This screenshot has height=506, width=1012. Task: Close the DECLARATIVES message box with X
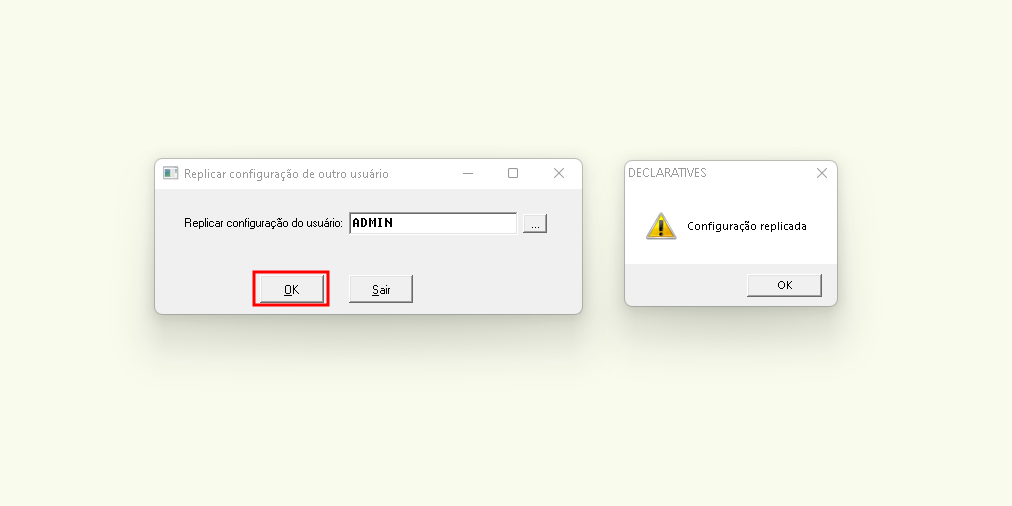coord(822,173)
